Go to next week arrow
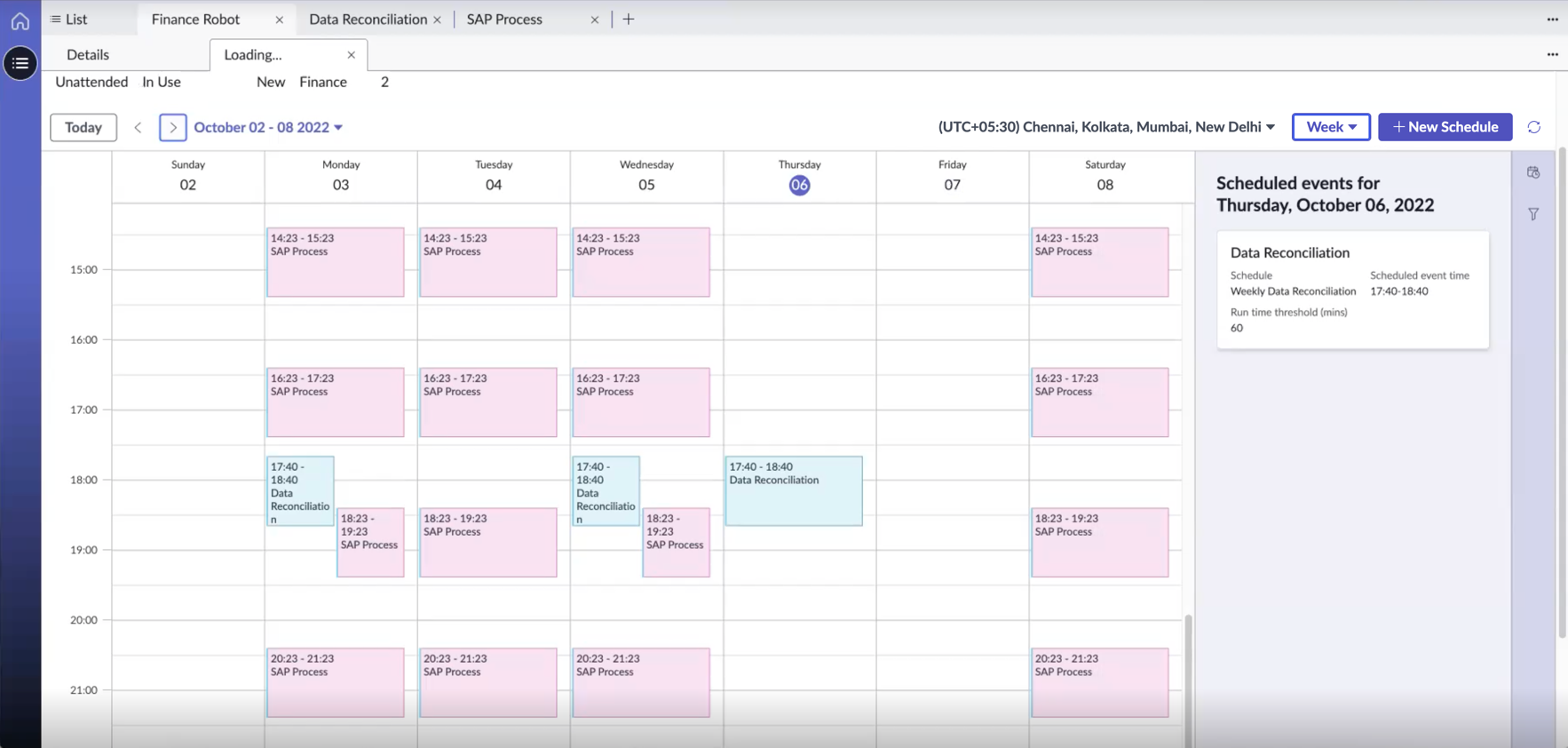The height and width of the screenshot is (748, 1568). (173, 127)
